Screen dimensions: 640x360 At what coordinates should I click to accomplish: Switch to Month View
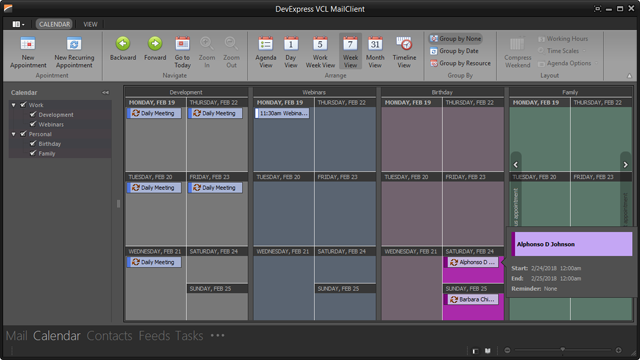(x=375, y=52)
